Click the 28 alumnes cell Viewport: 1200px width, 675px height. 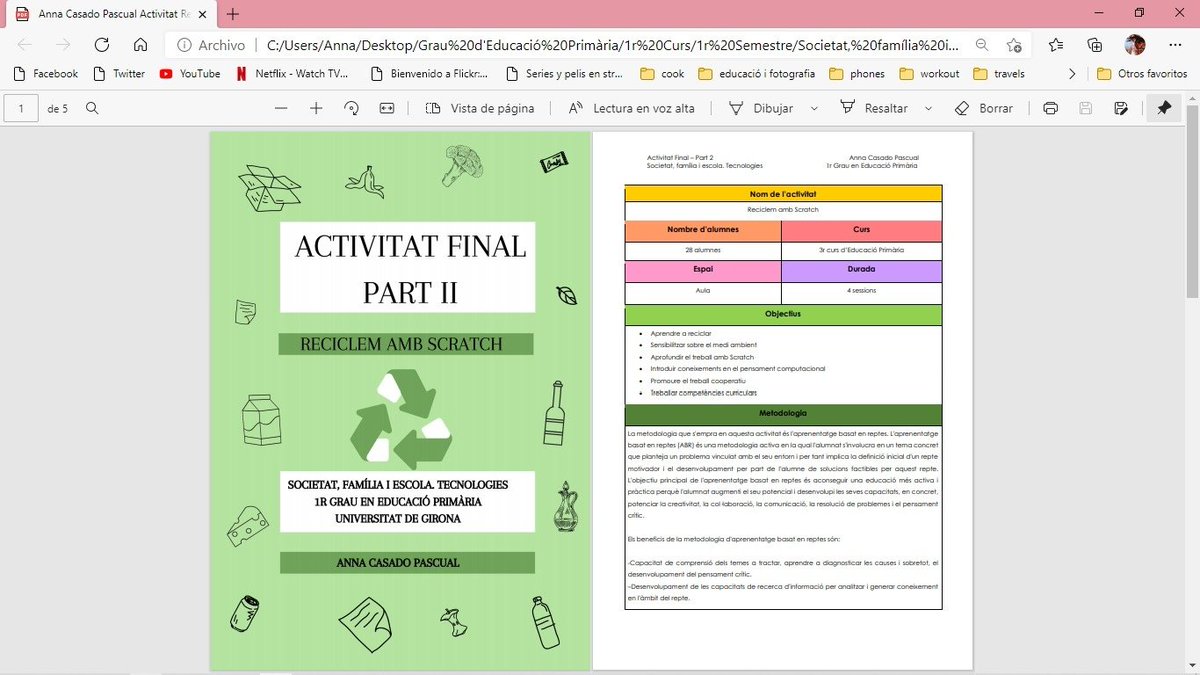click(703, 250)
